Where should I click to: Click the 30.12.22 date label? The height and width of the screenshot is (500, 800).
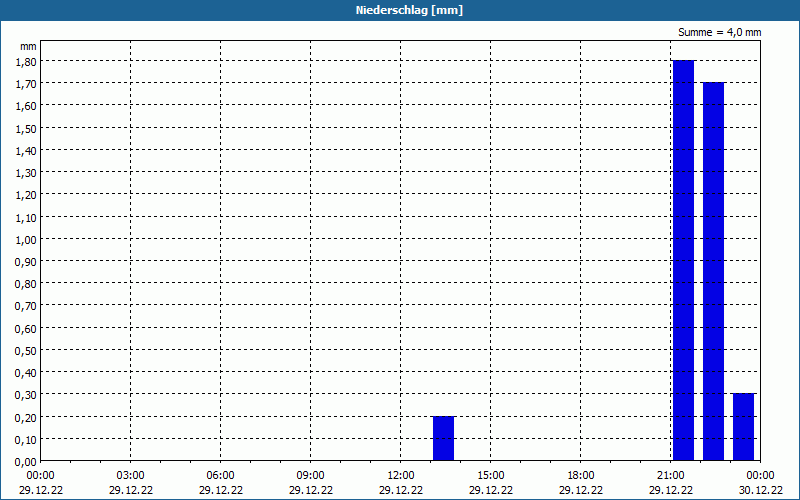coord(761,490)
